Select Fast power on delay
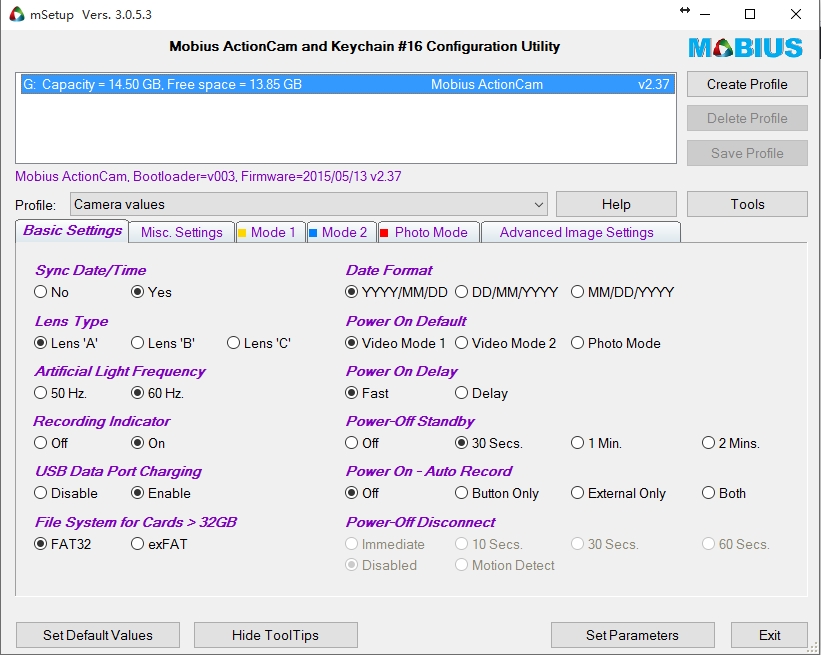The height and width of the screenshot is (655, 821). pos(367,393)
